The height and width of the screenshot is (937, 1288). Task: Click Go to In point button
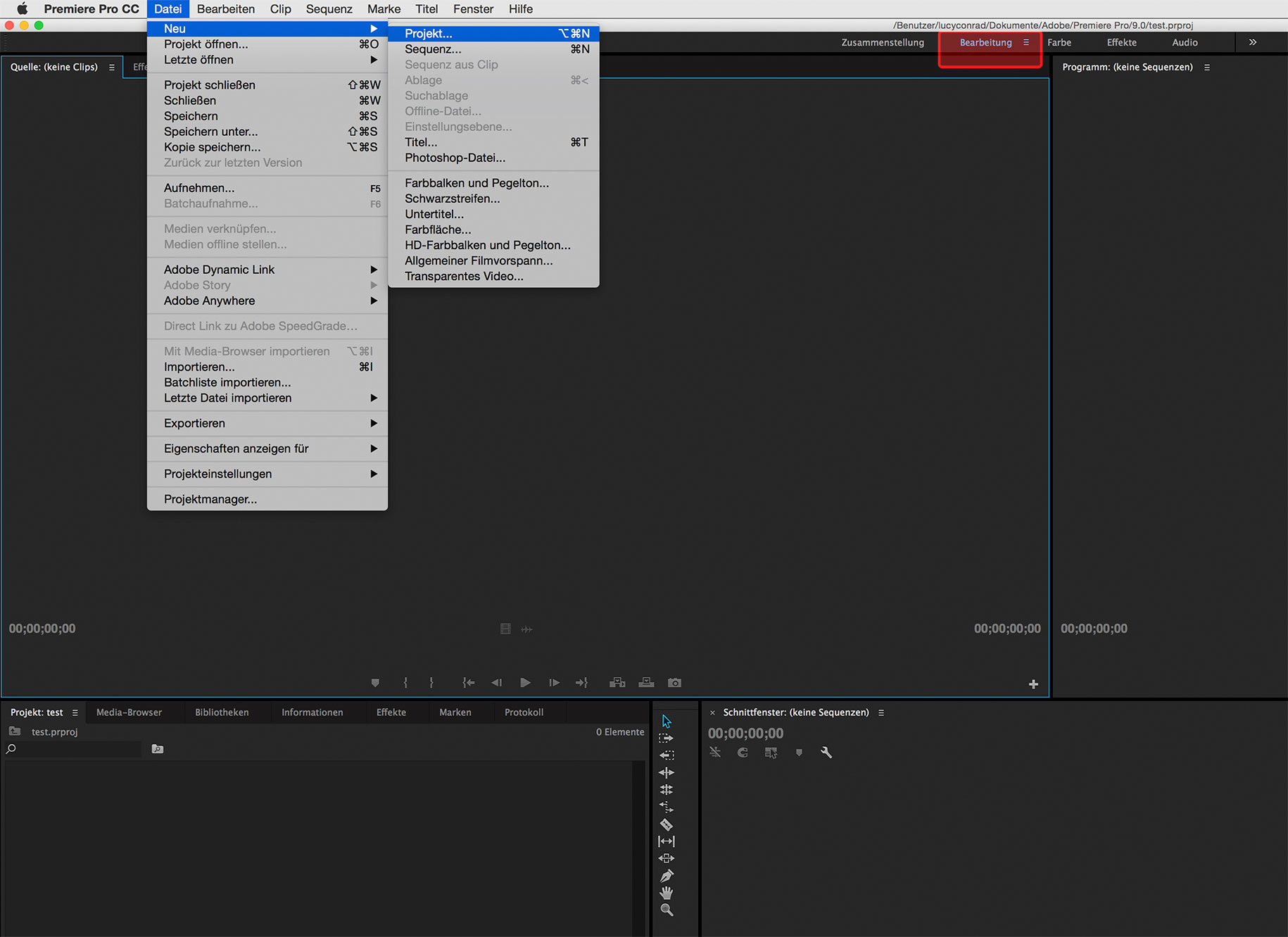(x=469, y=683)
